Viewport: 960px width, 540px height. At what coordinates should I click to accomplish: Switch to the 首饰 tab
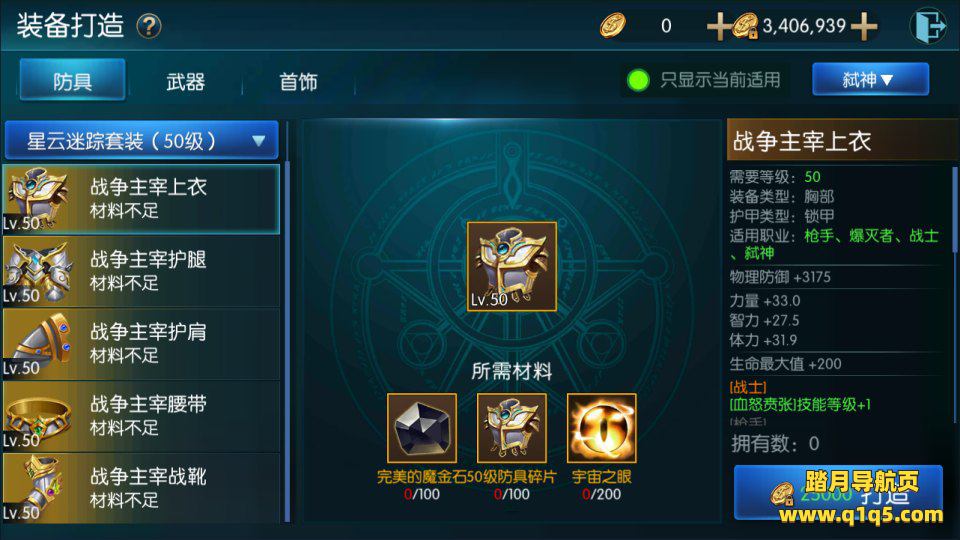point(298,81)
